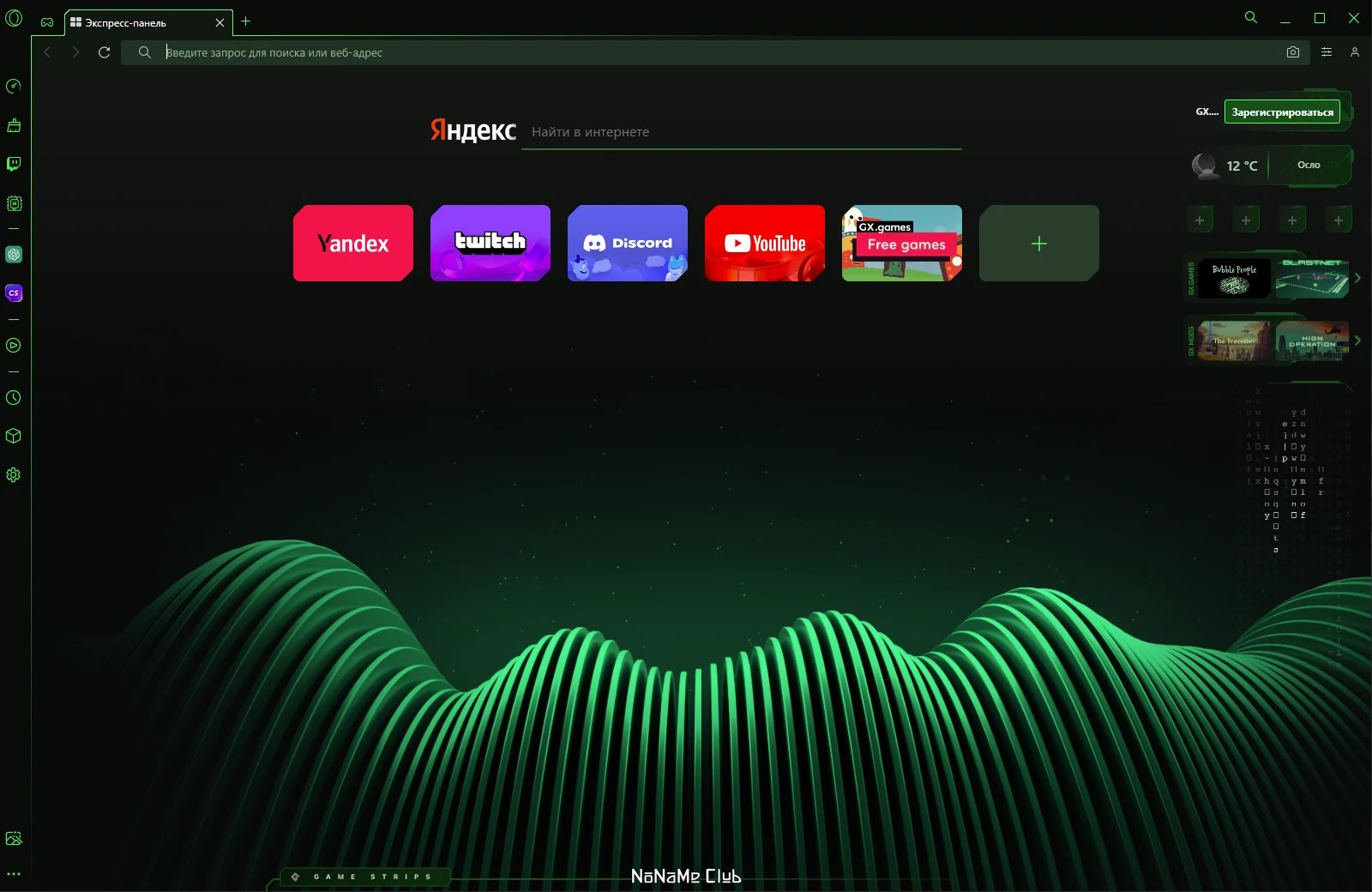This screenshot has width=1372, height=892.
Task: Open the chip-shaped sidebar icon
Action: coord(14,203)
